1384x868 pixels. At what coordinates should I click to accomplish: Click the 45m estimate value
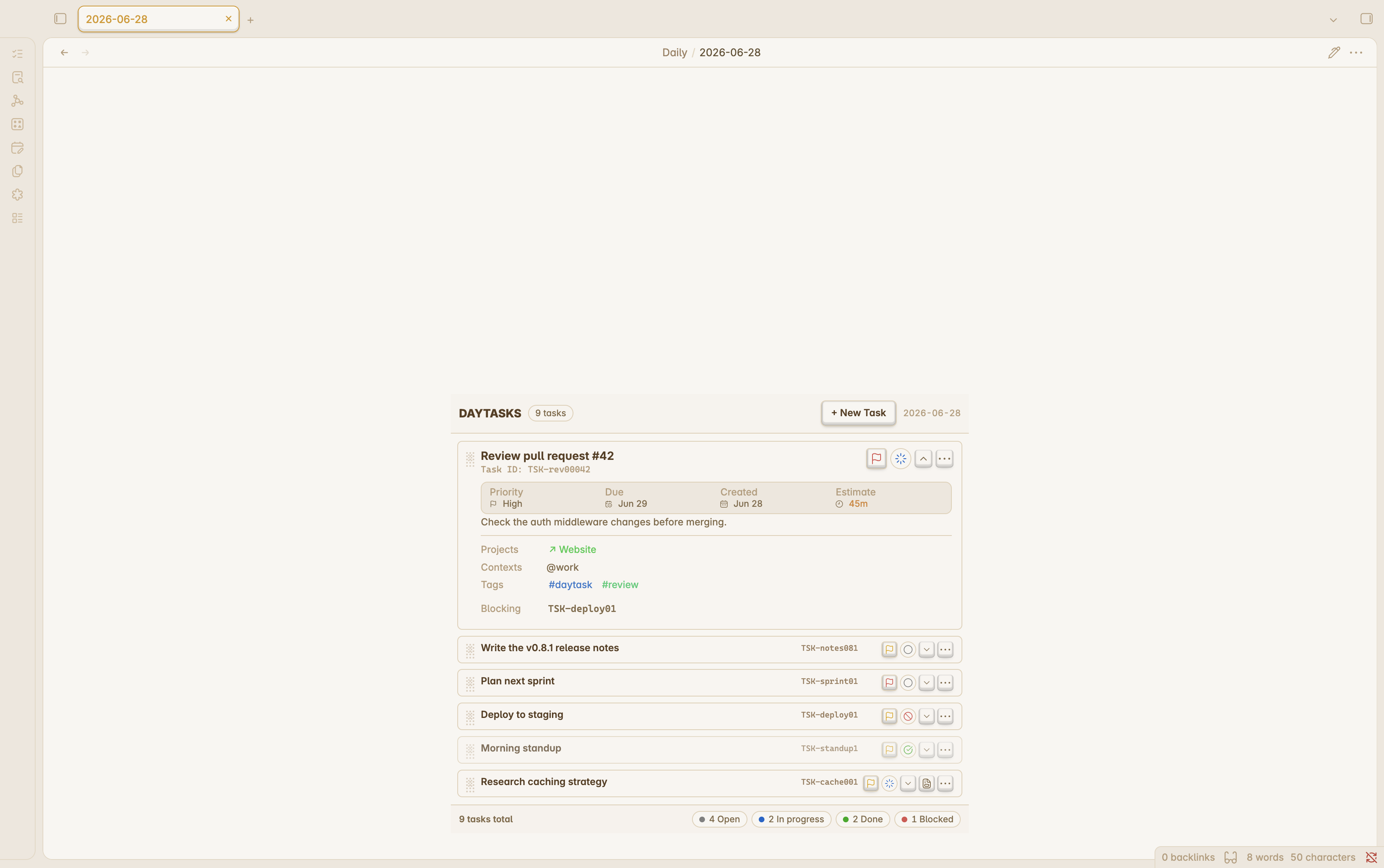[858, 504]
